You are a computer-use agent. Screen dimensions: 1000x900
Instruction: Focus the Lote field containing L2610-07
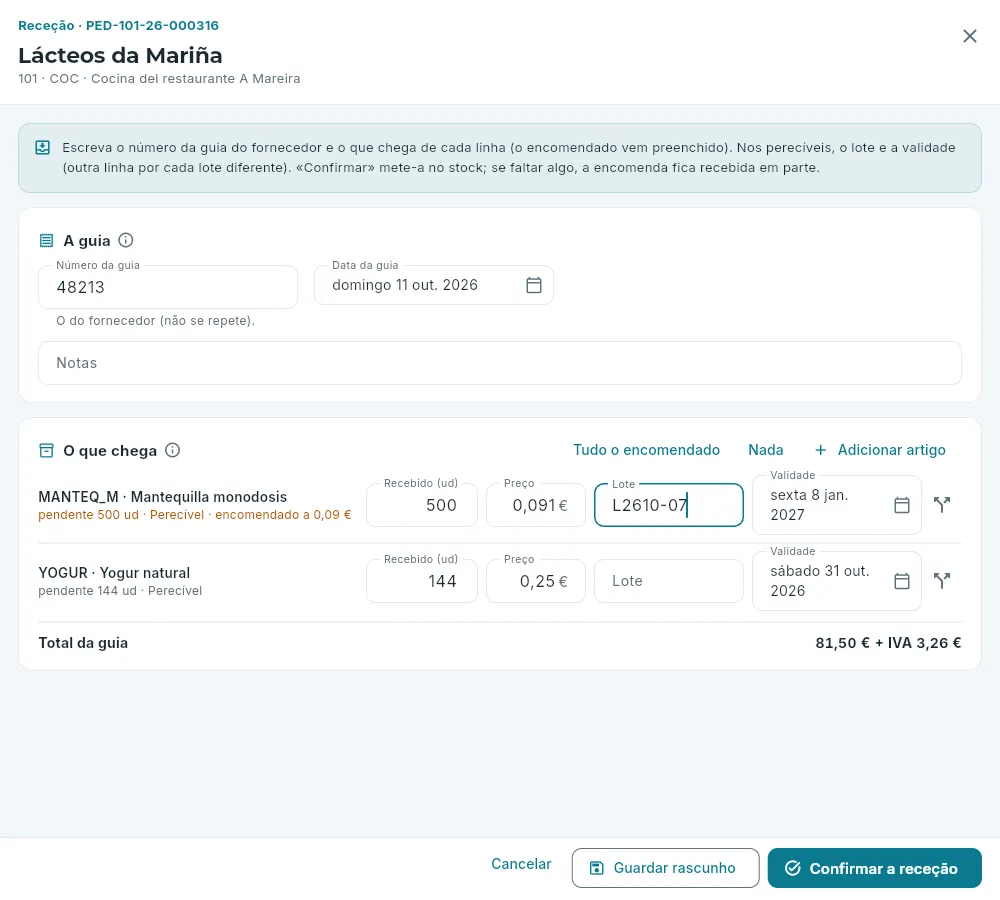coord(668,505)
